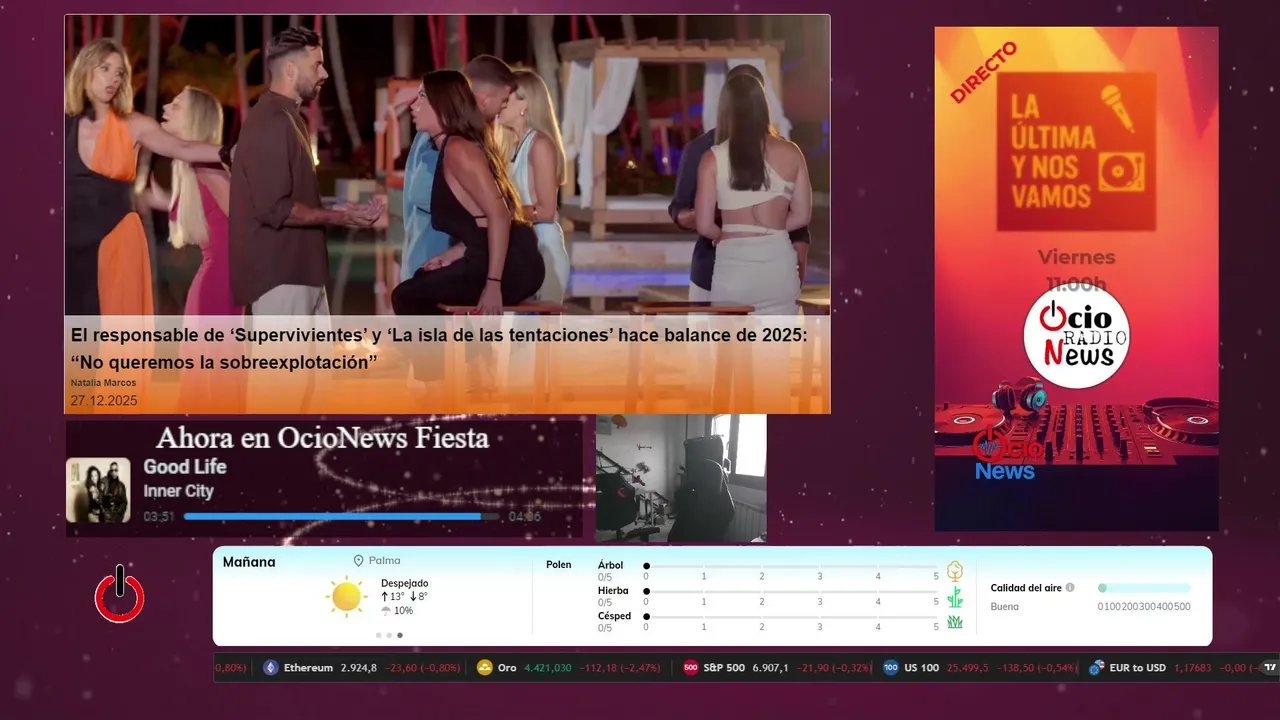Click the DIRECTO banner on poster
This screenshot has height=720, width=1280.
click(x=984, y=72)
